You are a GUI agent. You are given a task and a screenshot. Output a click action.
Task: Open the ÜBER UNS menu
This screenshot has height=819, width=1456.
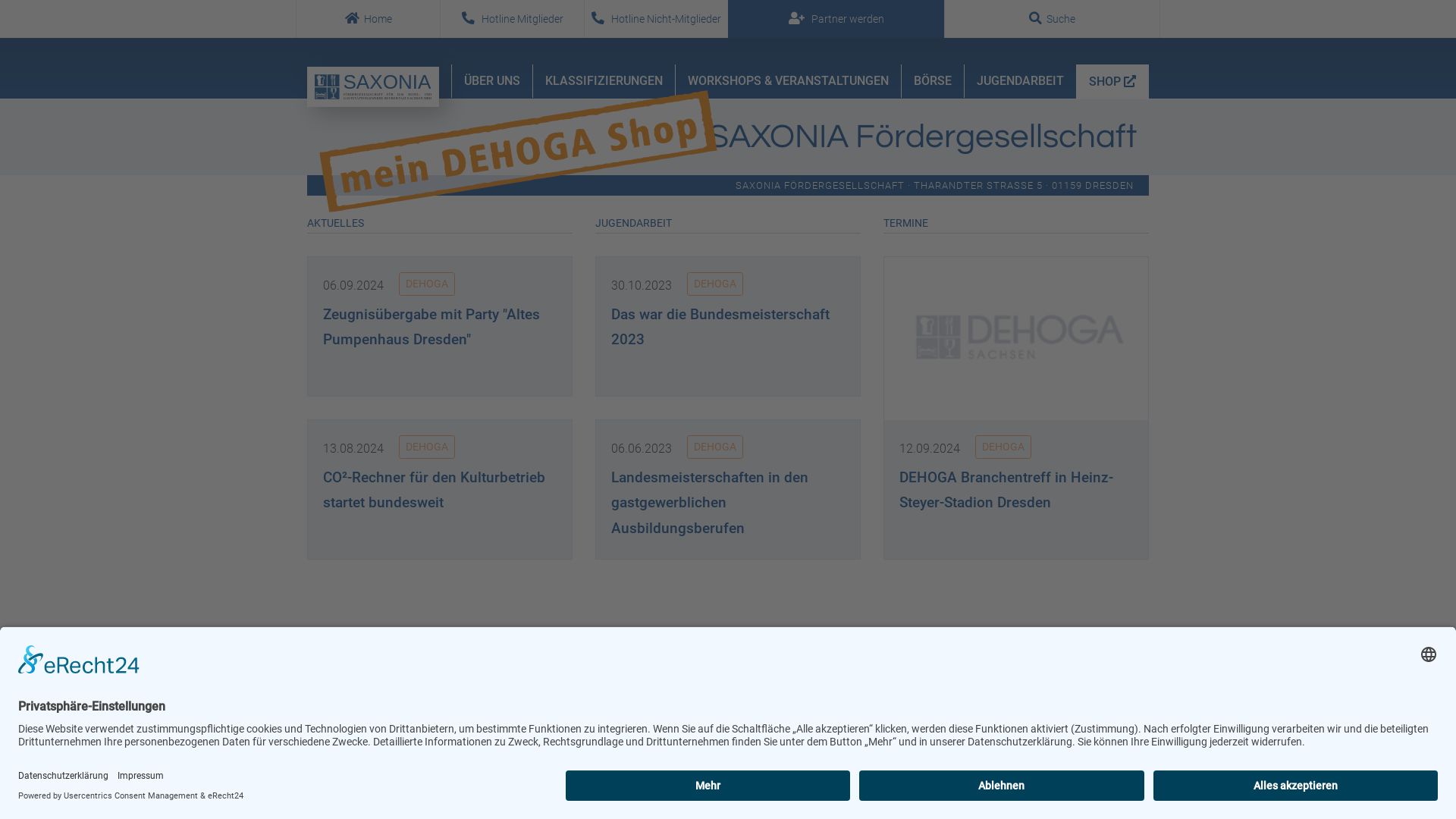[492, 81]
